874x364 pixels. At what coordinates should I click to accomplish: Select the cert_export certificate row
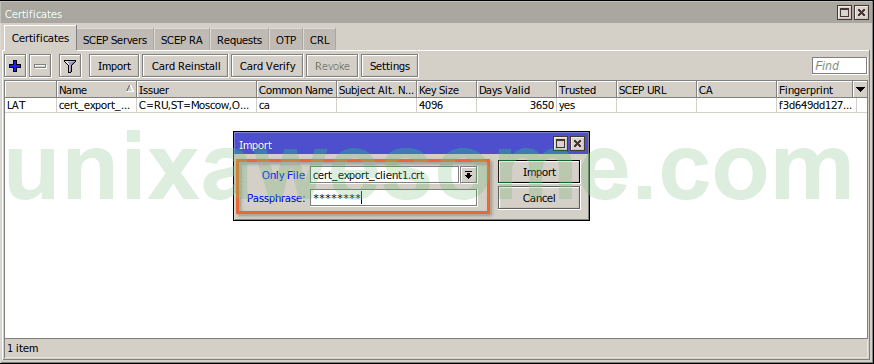(x=436, y=105)
